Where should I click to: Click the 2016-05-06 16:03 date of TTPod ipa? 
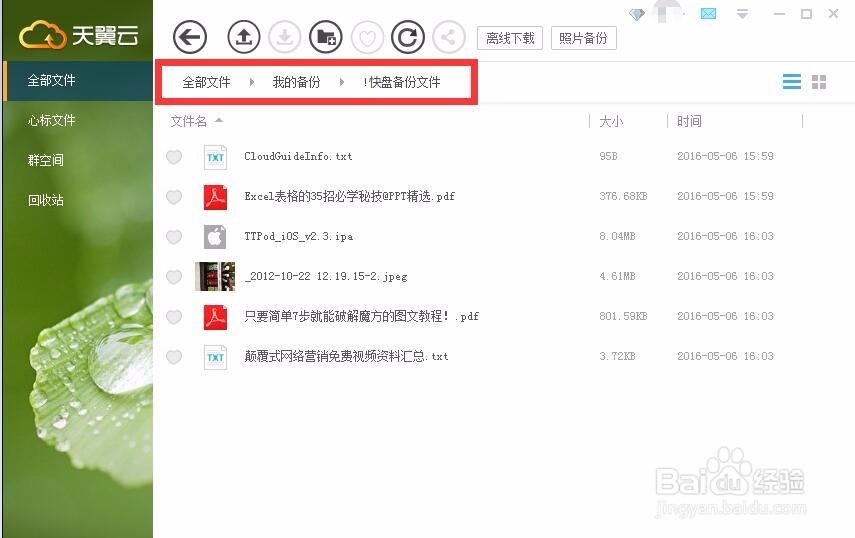(725, 237)
